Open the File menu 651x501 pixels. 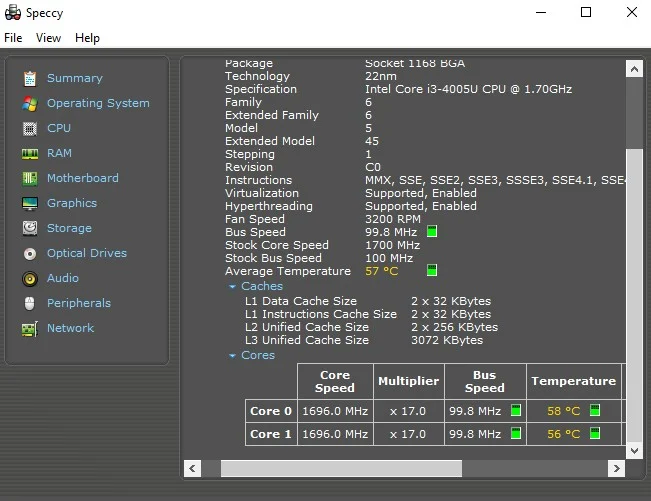(13, 38)
